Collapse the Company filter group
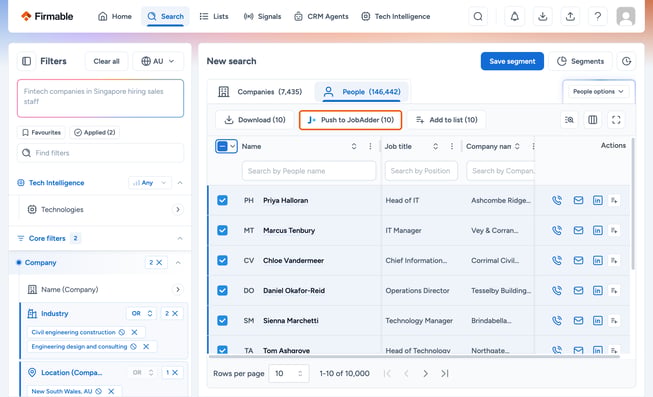 tap(178, 263)
